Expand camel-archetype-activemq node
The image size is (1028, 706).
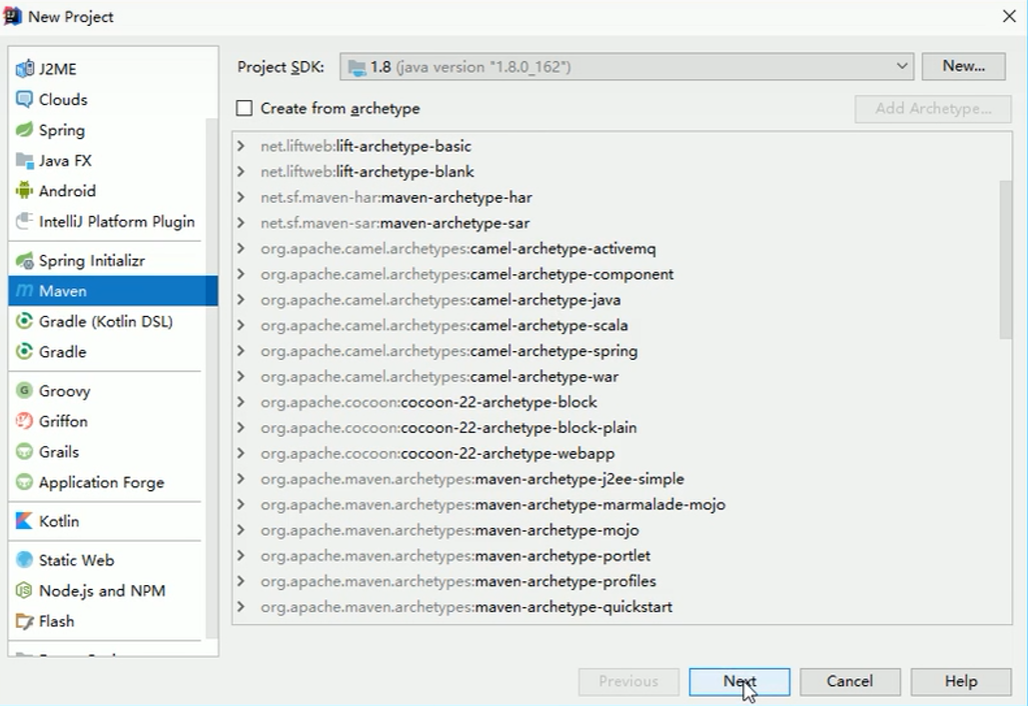(241, 248)
